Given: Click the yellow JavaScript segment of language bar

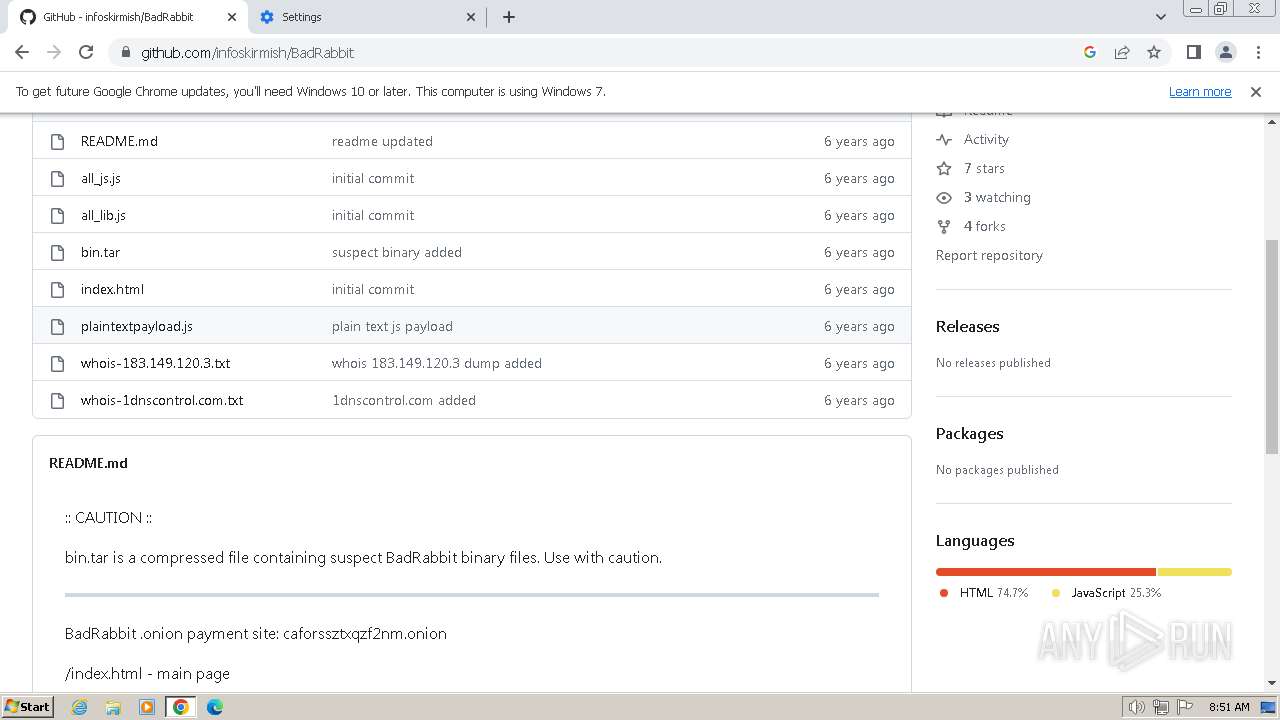Looking at the screenshot, I should pyautogui.click(x=1194, y=572).
